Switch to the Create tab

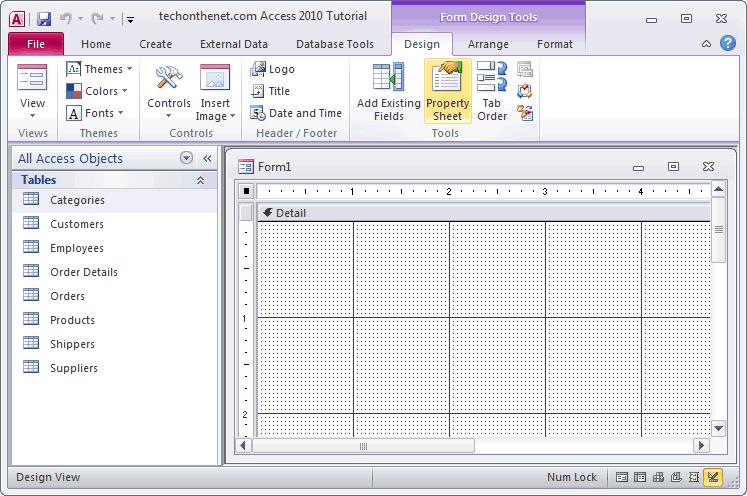click(155, 44)
